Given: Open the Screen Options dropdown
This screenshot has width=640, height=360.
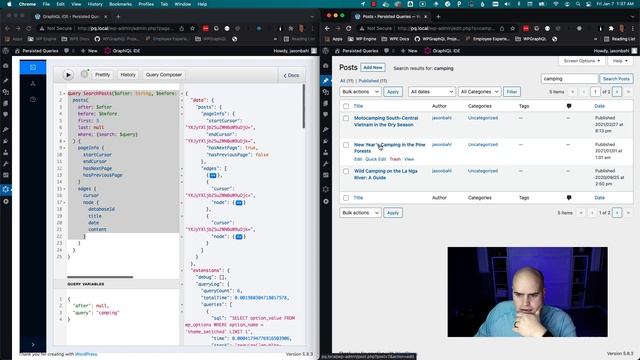Looking at the screenshot, I should pos(582,61).
